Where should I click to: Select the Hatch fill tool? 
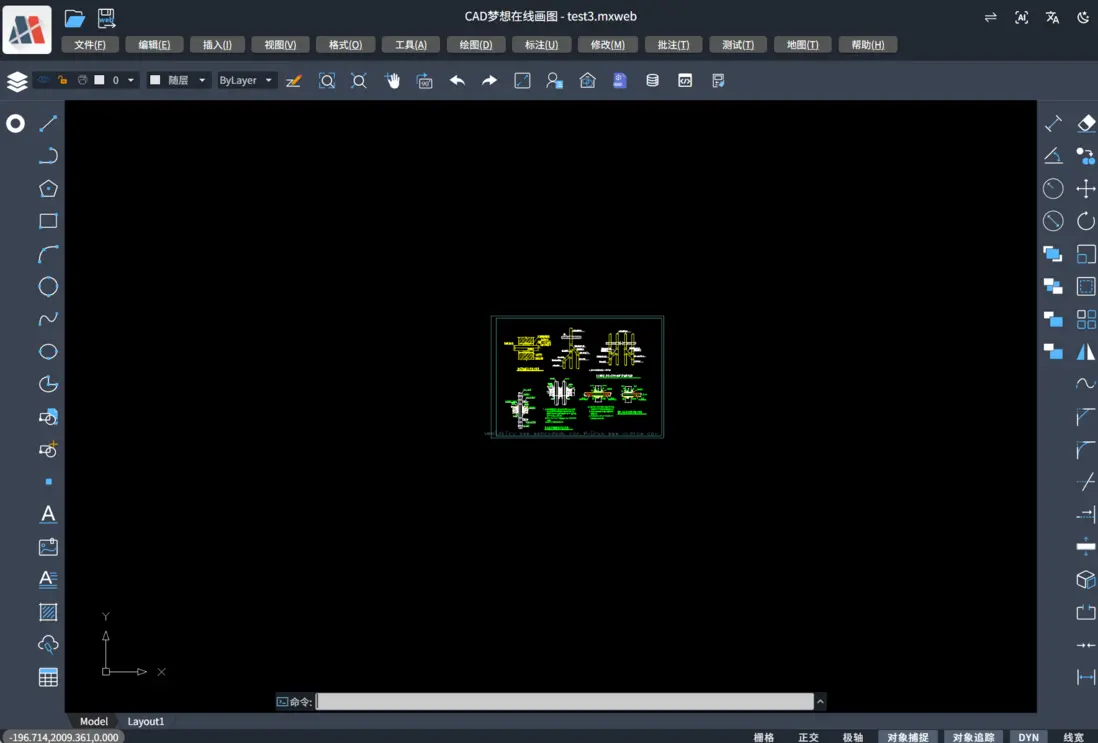point(48,612)
